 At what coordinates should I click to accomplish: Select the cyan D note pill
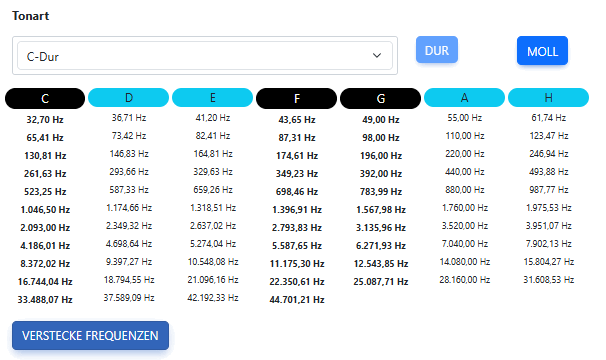click(129, 97)
